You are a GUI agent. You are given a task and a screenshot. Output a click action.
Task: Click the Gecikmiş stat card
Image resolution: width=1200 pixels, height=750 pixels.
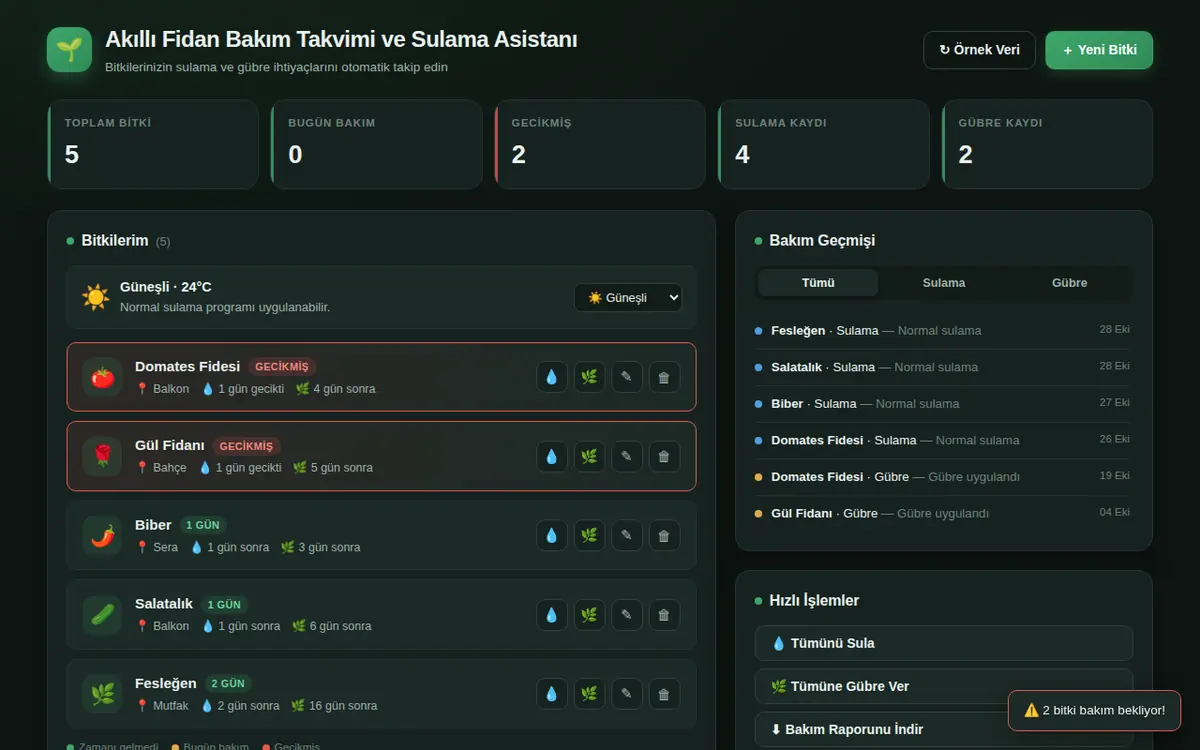pos(600,144)
